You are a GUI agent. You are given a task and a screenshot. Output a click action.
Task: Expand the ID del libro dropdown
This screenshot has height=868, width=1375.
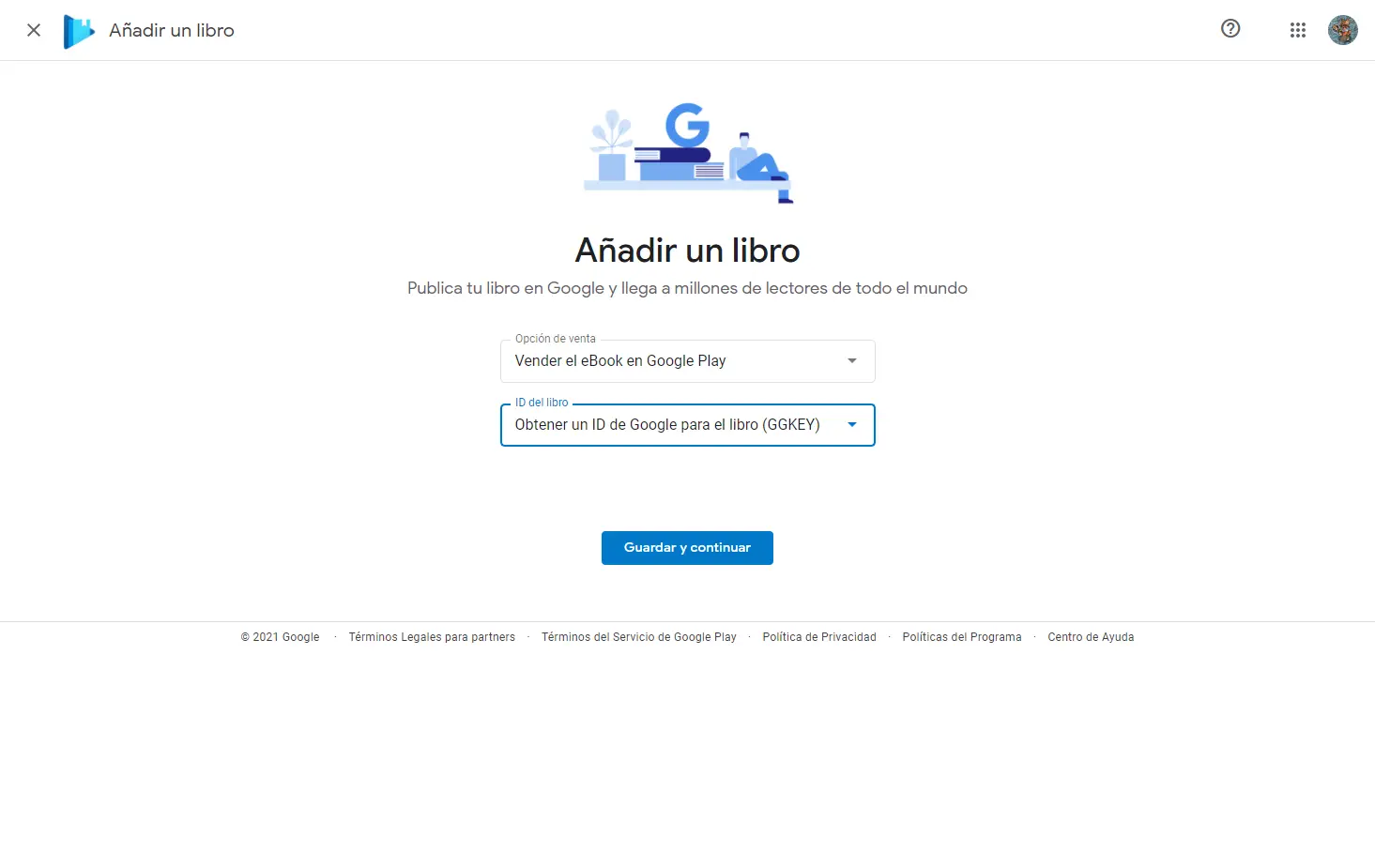tap(688, 425)
